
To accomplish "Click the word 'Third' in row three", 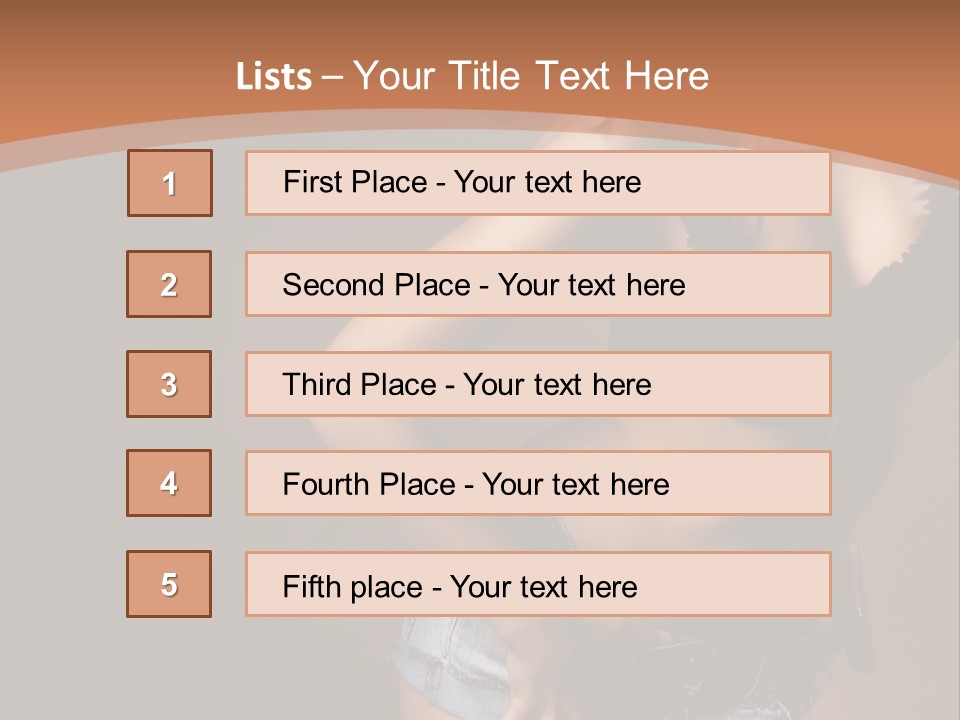I will tap(316, 385).
